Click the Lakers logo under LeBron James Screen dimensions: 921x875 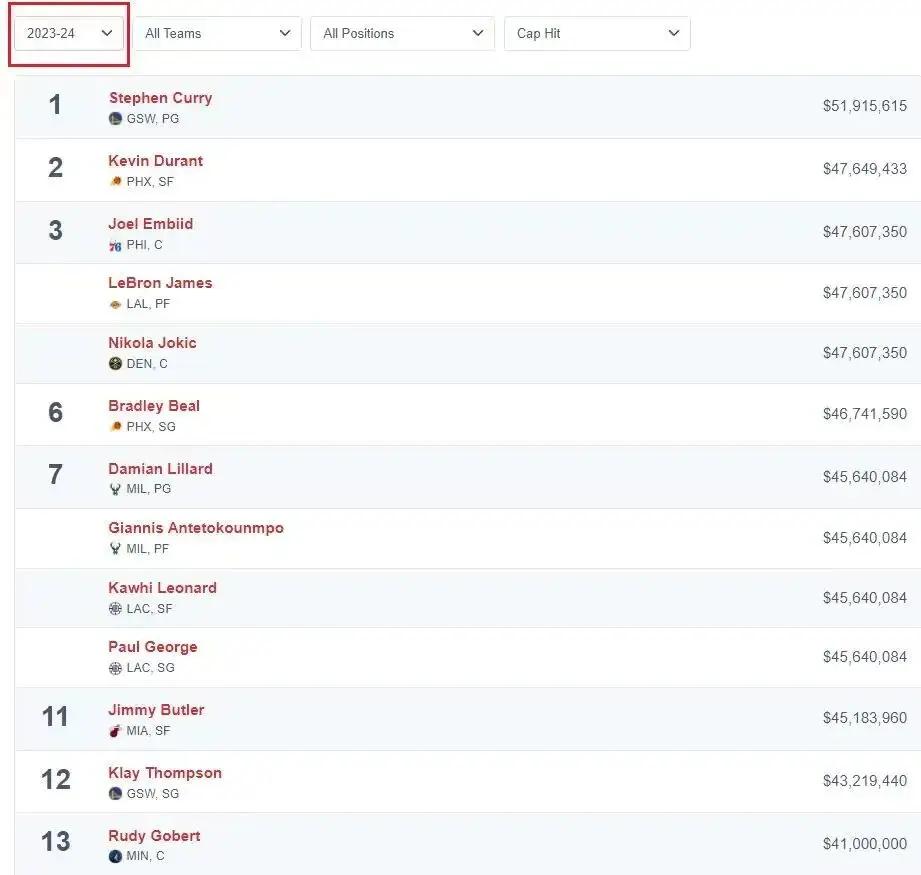115,304
